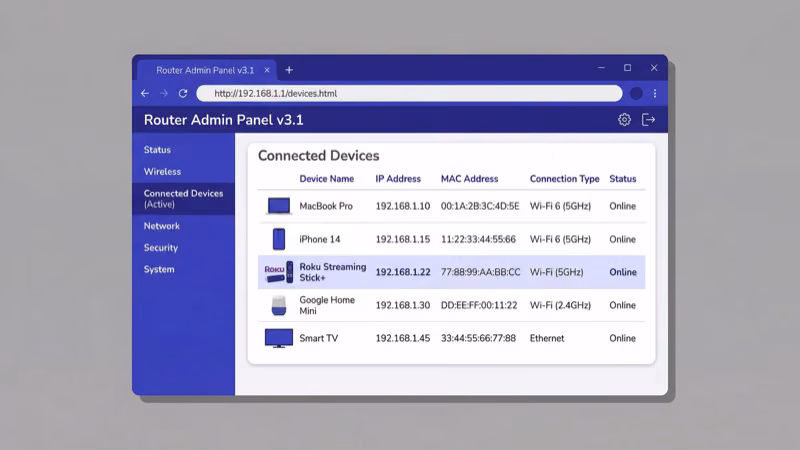This screenshot has height=450, width=800.
Task: Click MAC address 33:44:55:66:77:88
Action: click(x=478, y=338)
